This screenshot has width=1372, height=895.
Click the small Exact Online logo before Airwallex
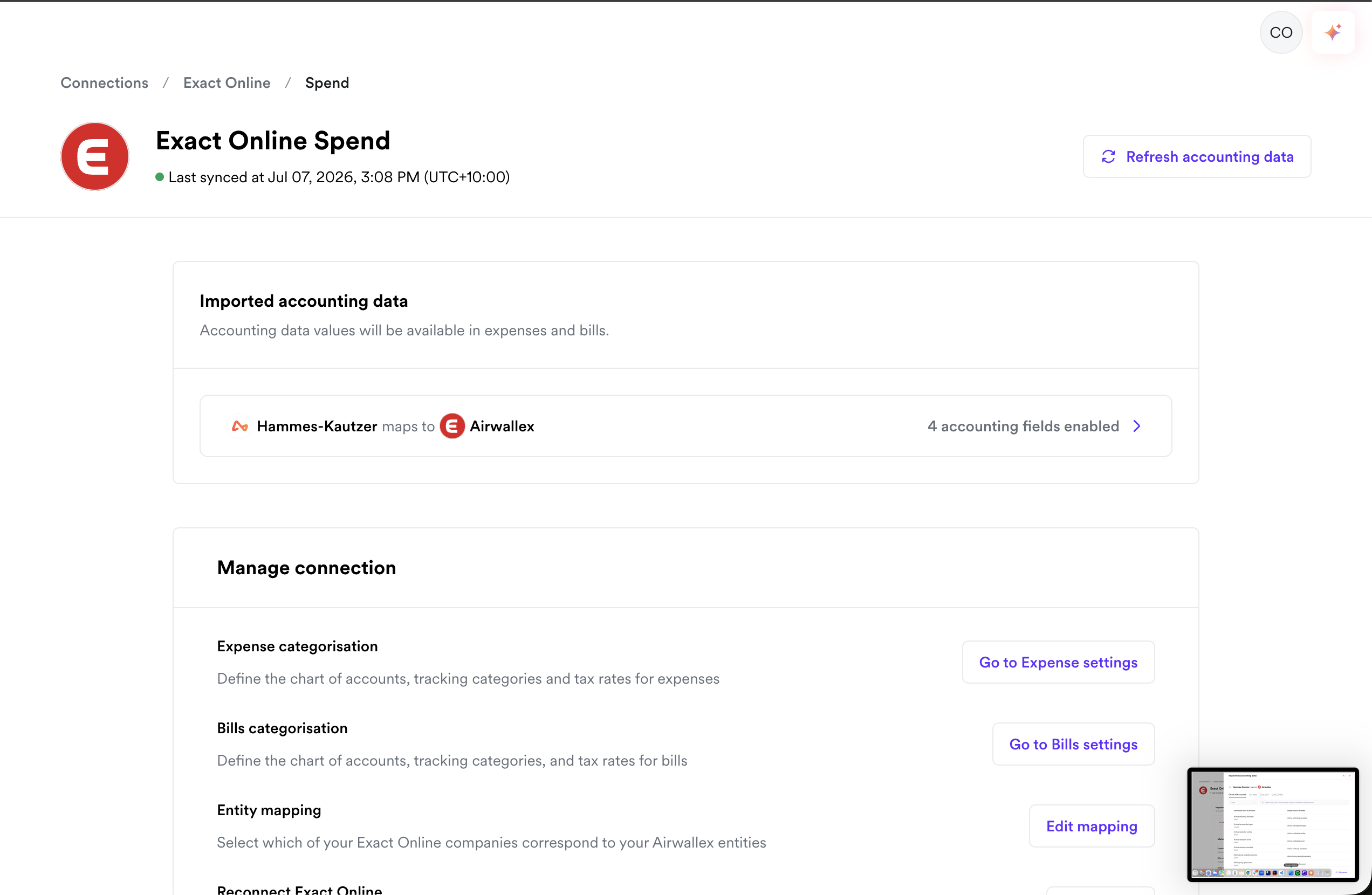(452, 426)
